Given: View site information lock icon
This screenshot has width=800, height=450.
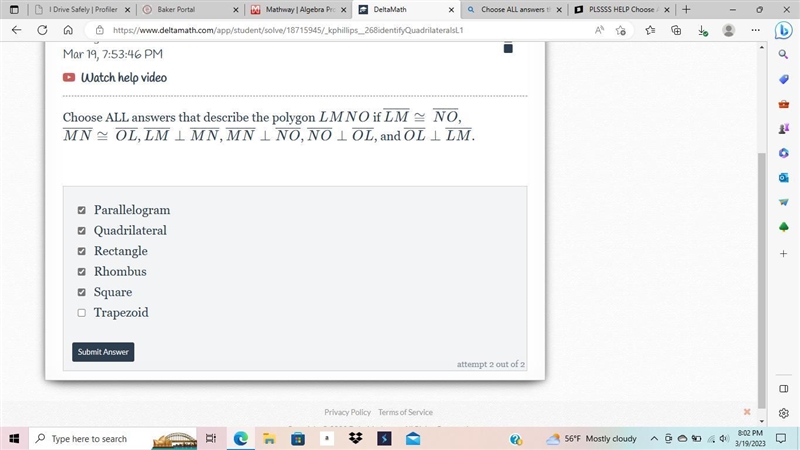Looking at the screenshot, I should click(100, 30).
